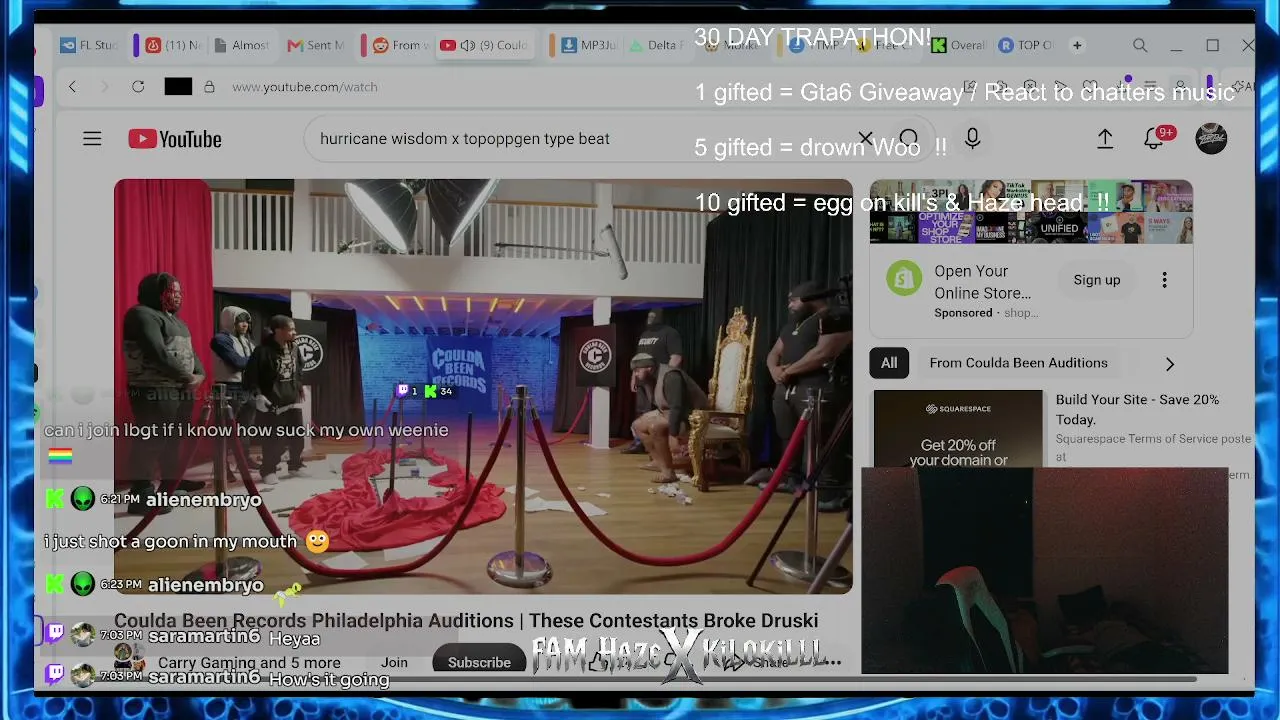Click Sign up on Shopify ad
This screenshot has width=1280, height=720.
(1097, 280)
